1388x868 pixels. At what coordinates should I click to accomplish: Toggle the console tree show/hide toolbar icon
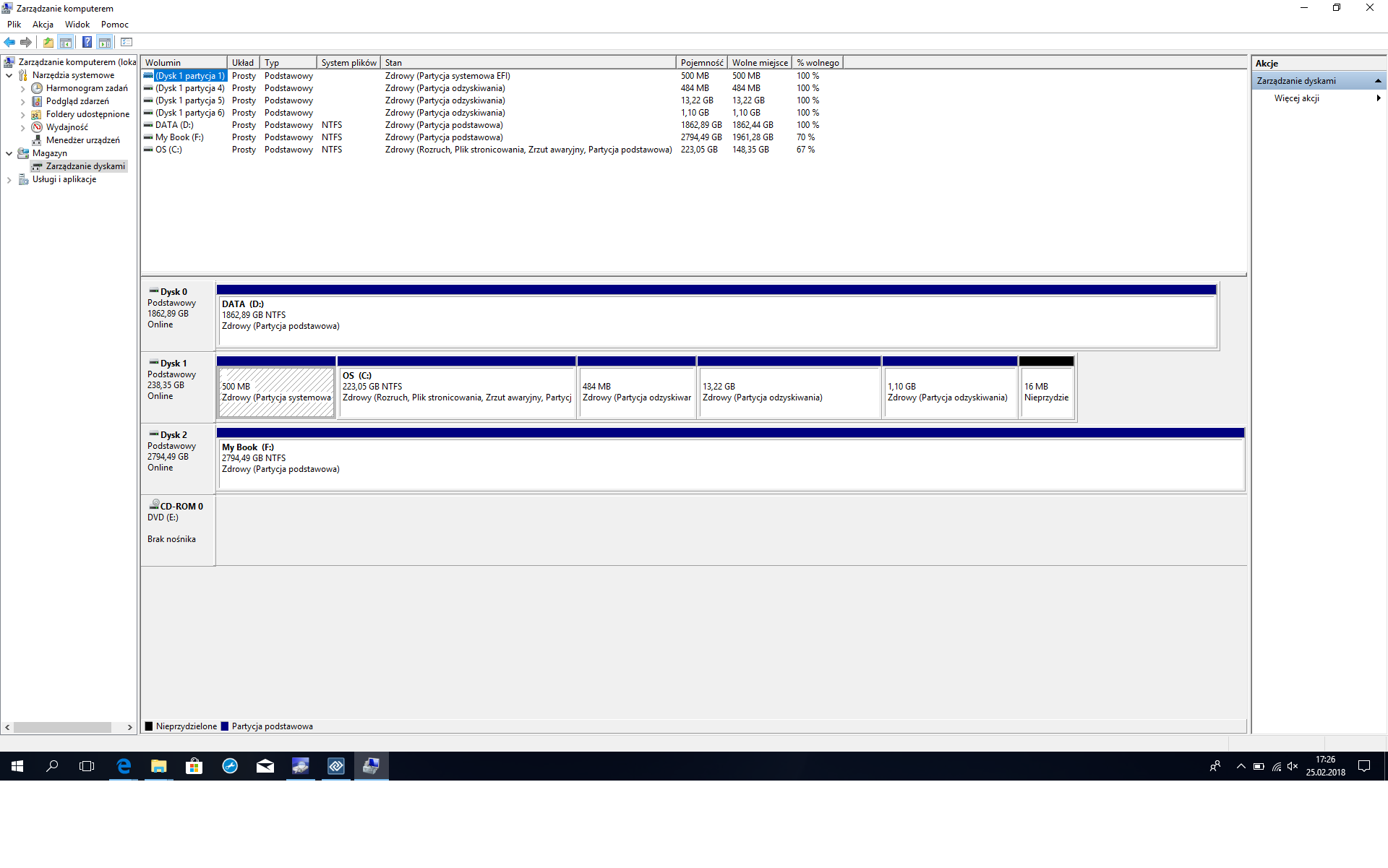(66, 42)
